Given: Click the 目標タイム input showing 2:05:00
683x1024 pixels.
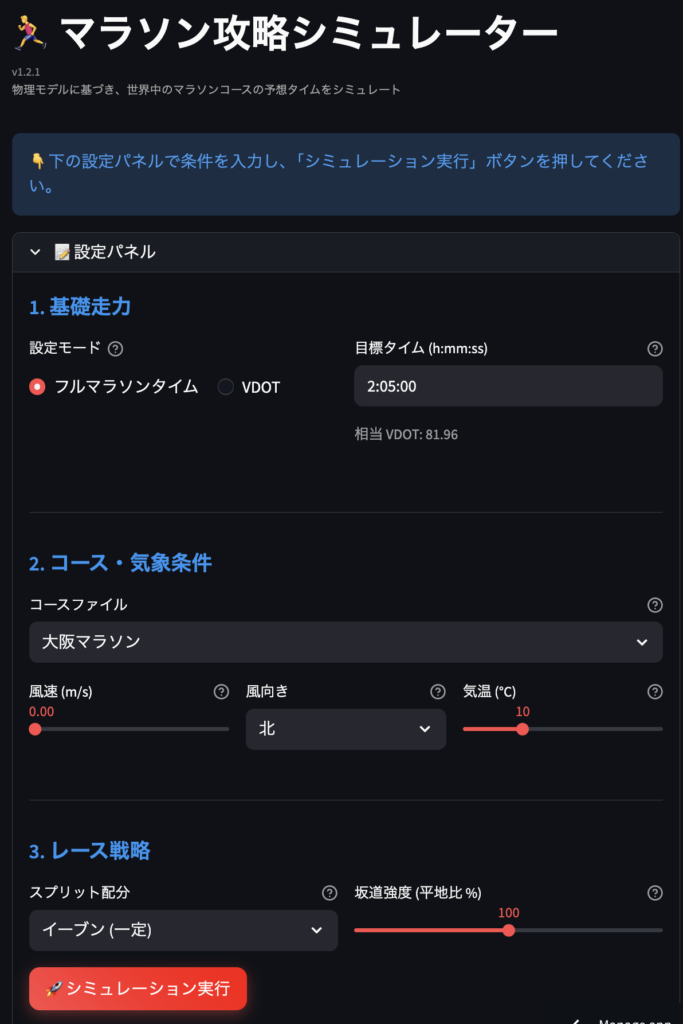Looking at the screenshot, I should [x=508, y=386].
